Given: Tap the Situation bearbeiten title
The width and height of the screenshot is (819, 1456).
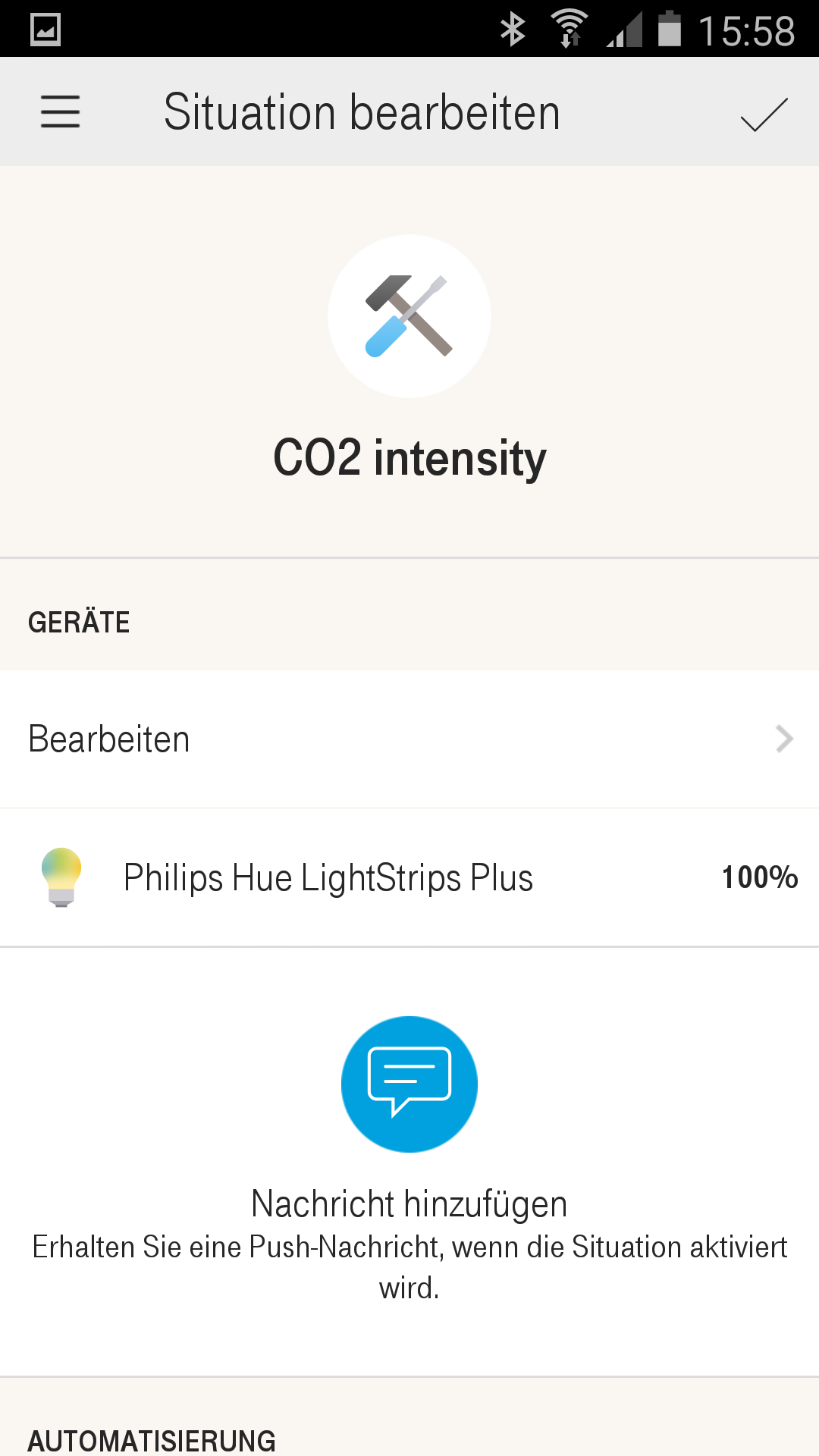Looking at the screenshot, I should click(x=362, y=113).
